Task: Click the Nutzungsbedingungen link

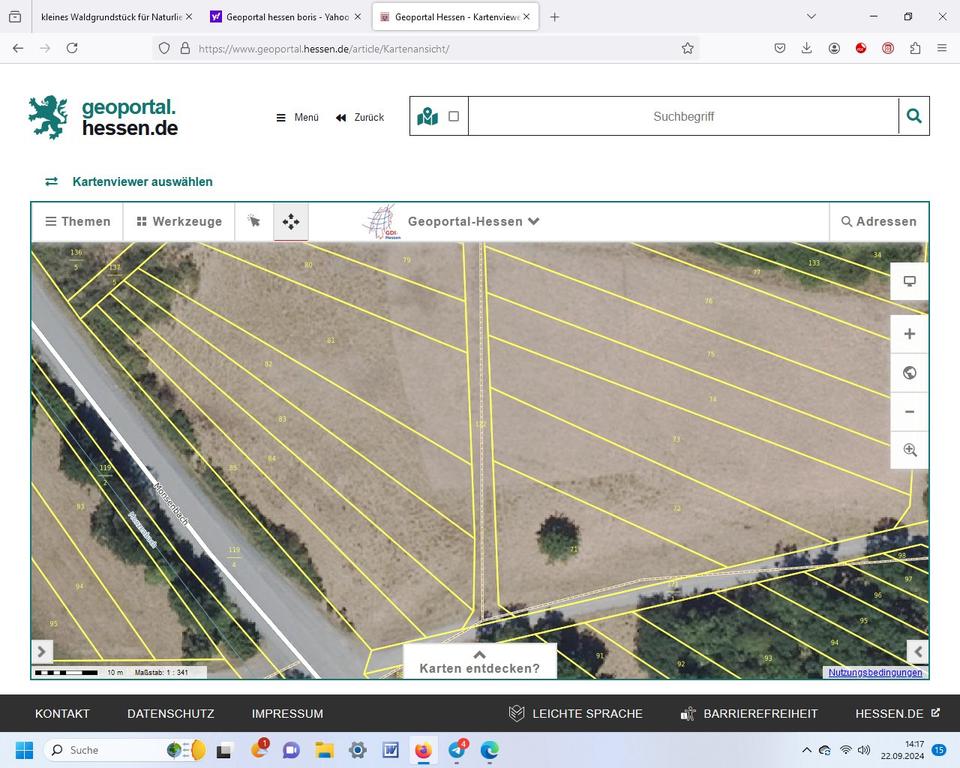Action: coord(875,673)
